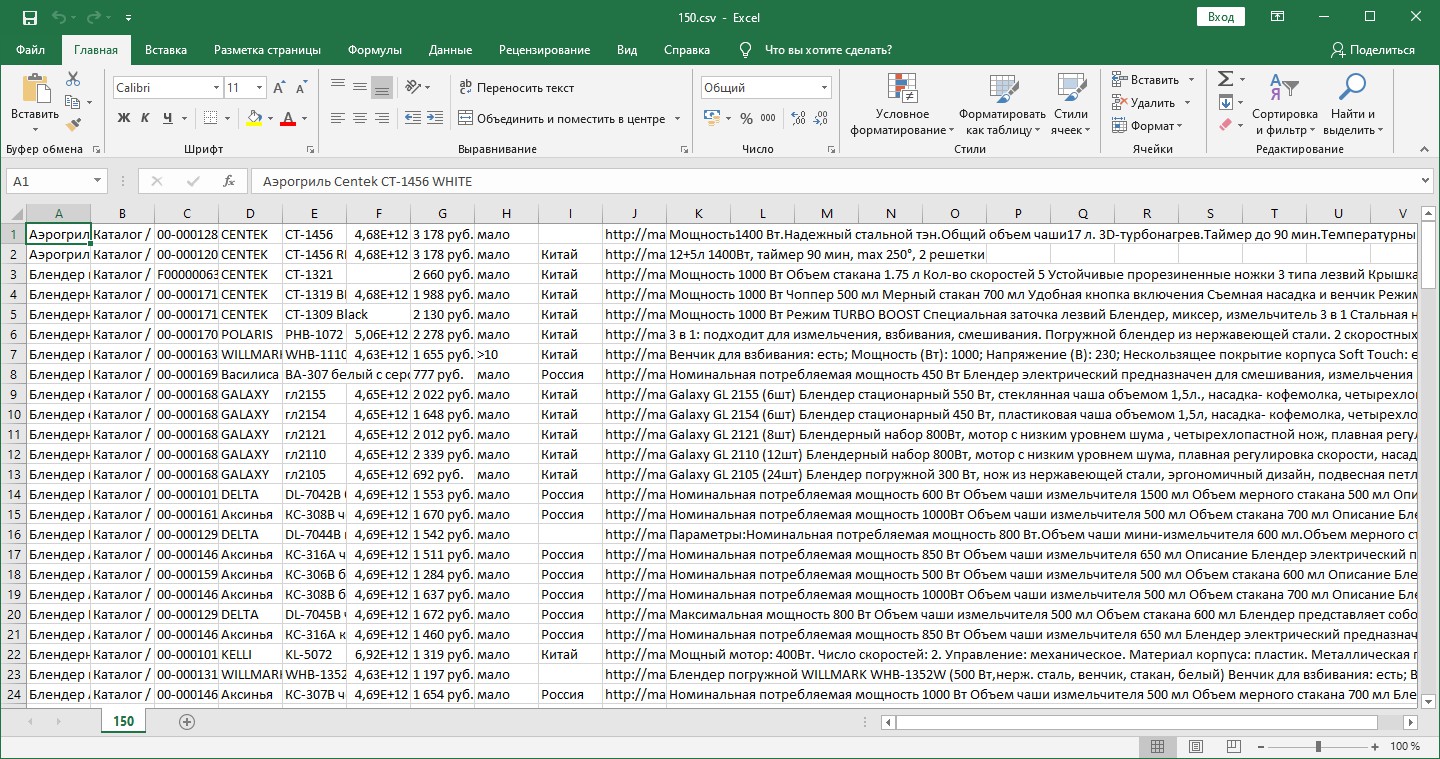Toggle 'Переносить текст' wrap text
Screen dimensions: 1440x759
click(x=516, y=88)
